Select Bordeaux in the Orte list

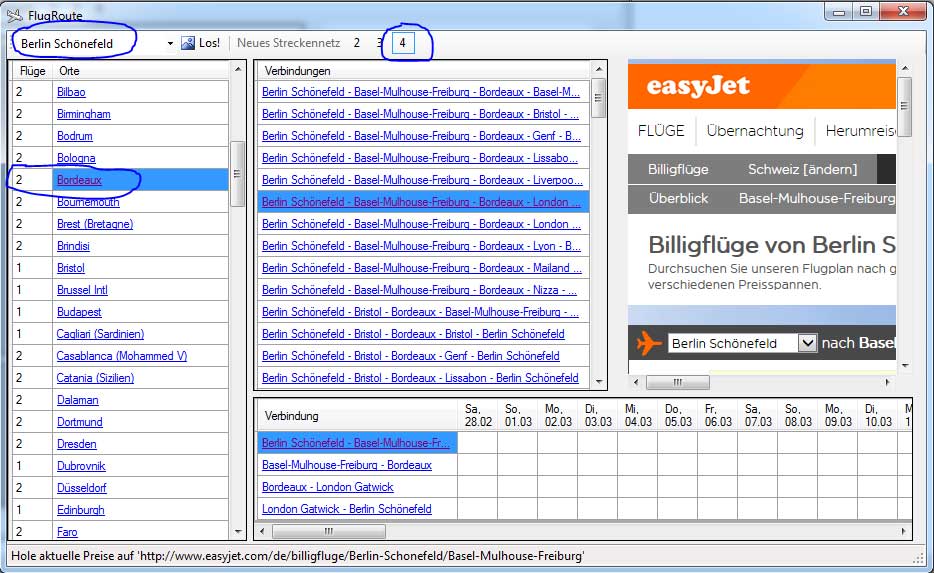point(79,180)
